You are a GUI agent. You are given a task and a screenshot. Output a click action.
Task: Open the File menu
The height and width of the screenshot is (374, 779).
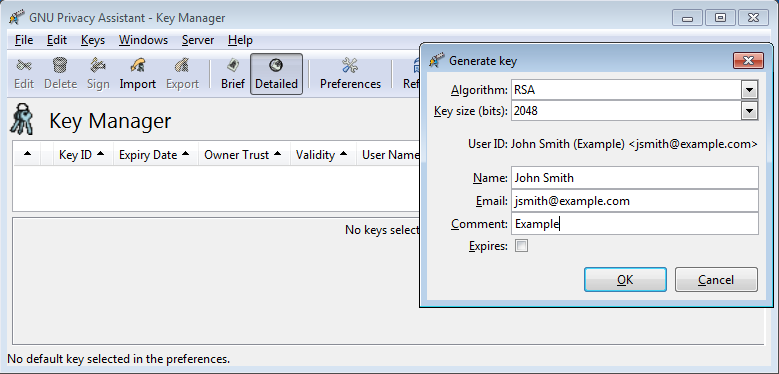[24, 40]
